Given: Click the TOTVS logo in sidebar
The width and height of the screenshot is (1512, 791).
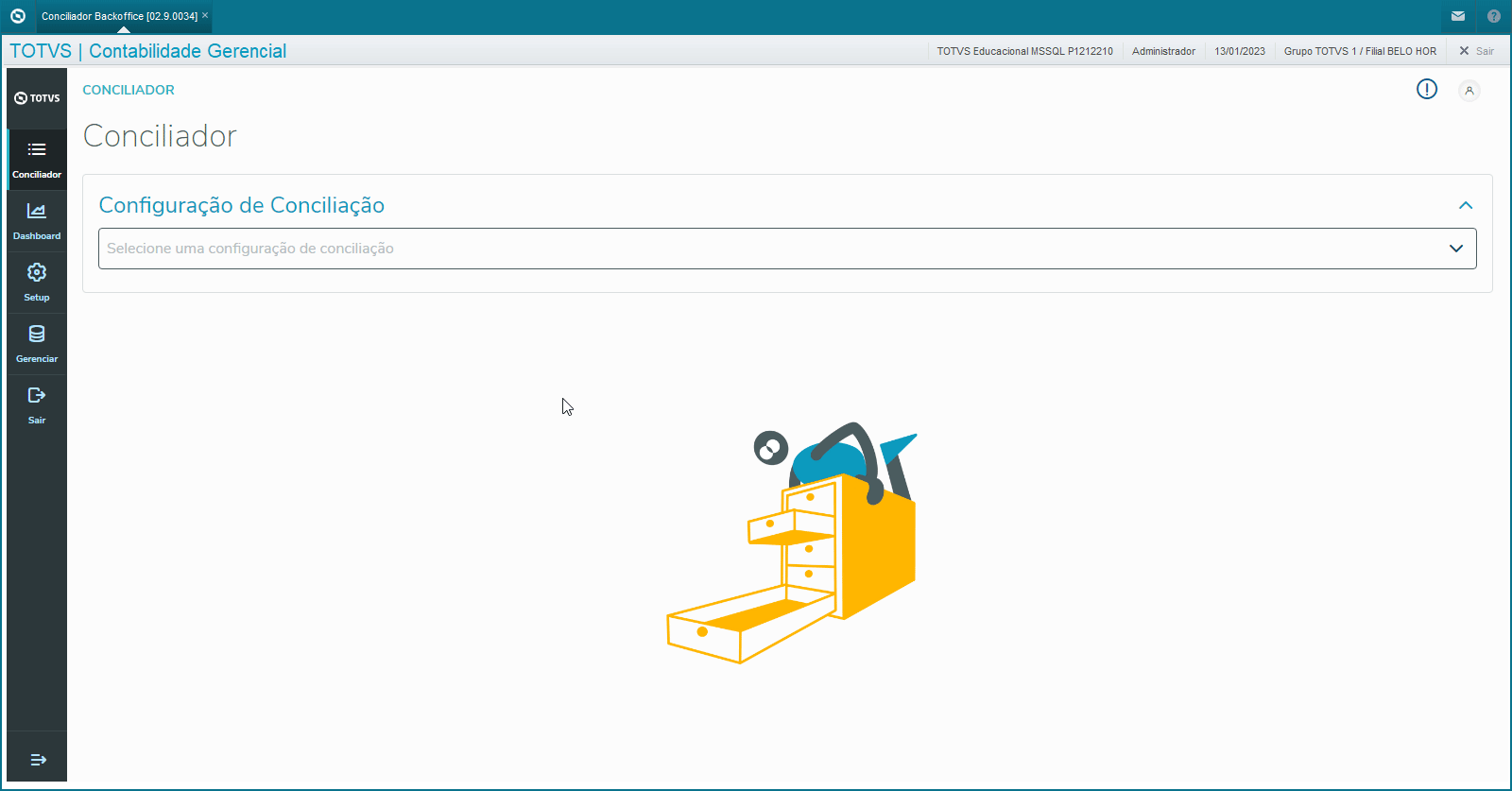Looking at the screenshot, I should 37,98.
